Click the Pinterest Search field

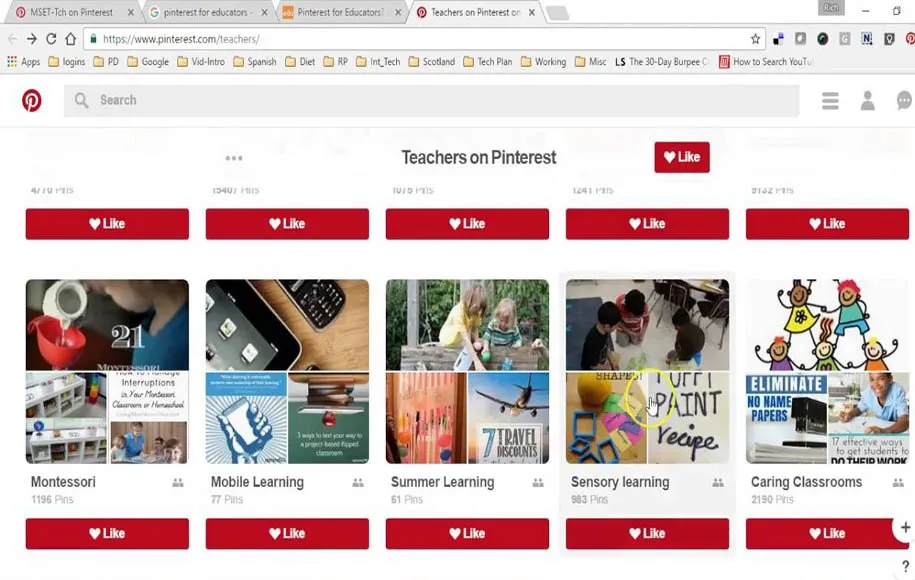pos(432,100)
